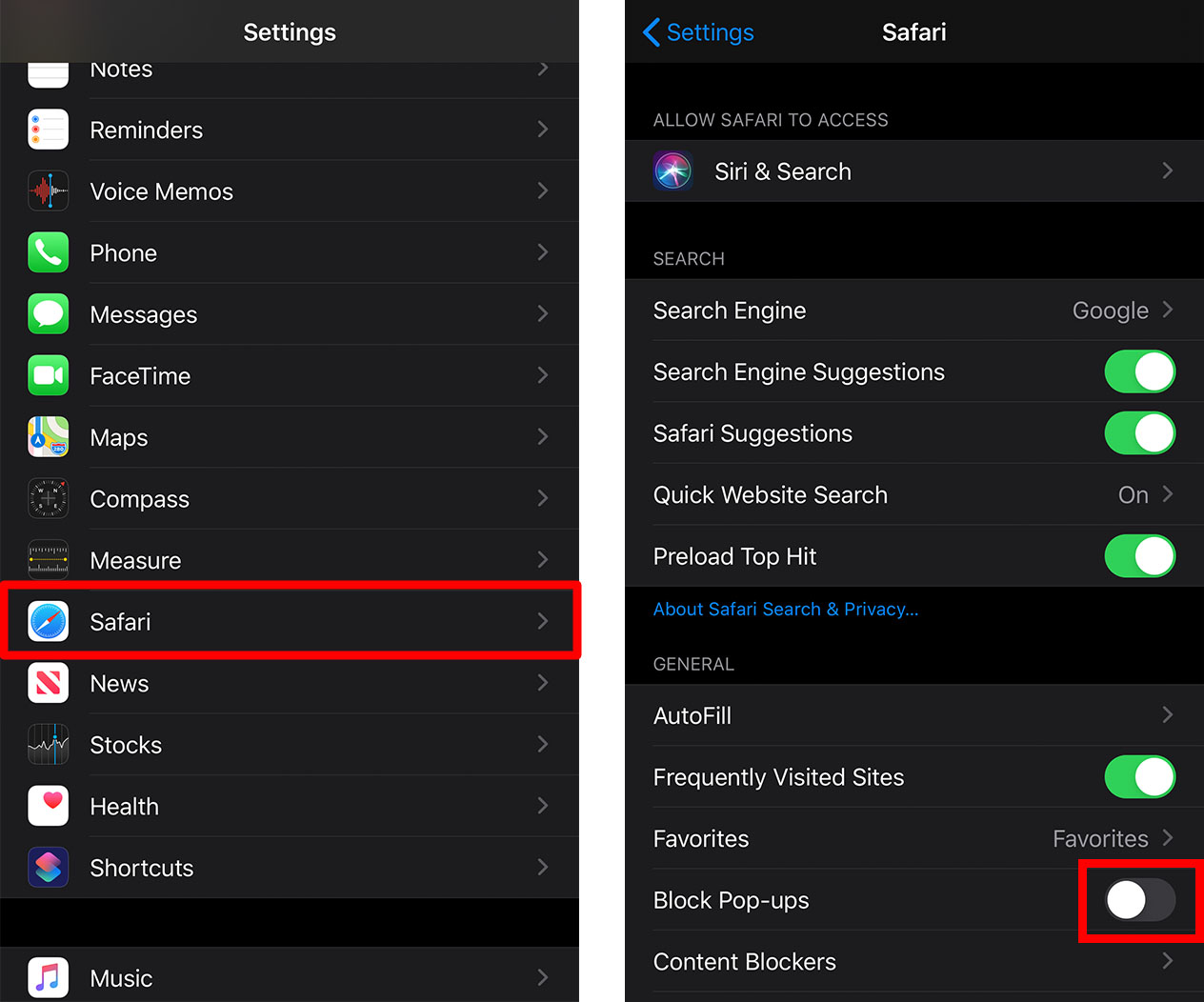Tap the Siri icon in Safari settings

click(x=673, y=171)
